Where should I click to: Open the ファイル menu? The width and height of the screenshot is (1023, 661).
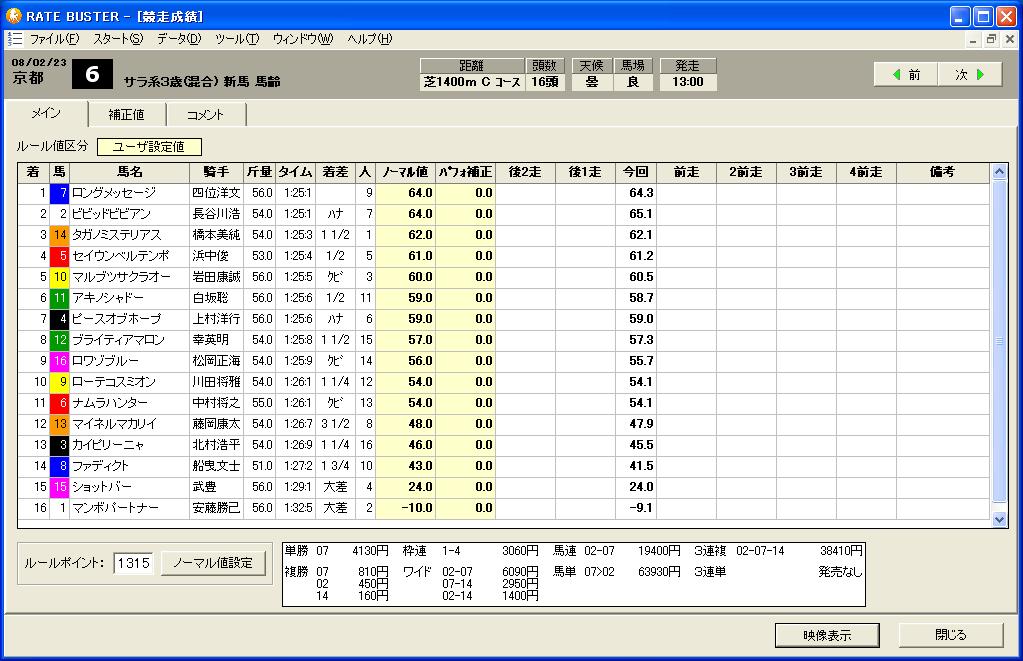click(x=54, y=39)
